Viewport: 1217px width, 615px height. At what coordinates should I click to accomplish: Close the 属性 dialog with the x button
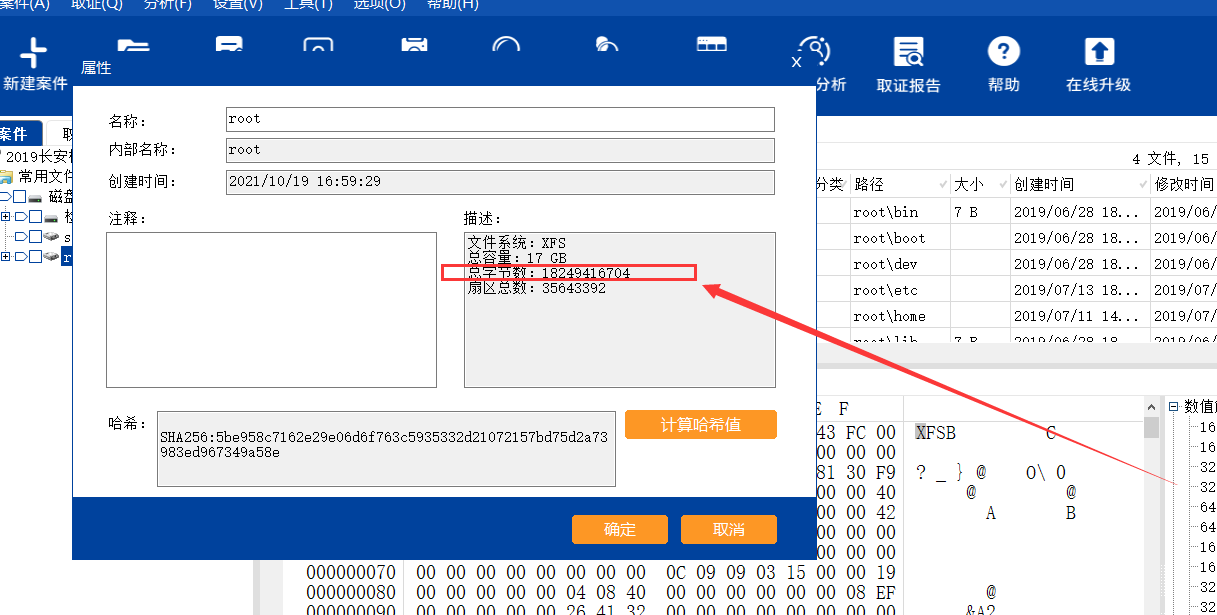coord(796,62)
